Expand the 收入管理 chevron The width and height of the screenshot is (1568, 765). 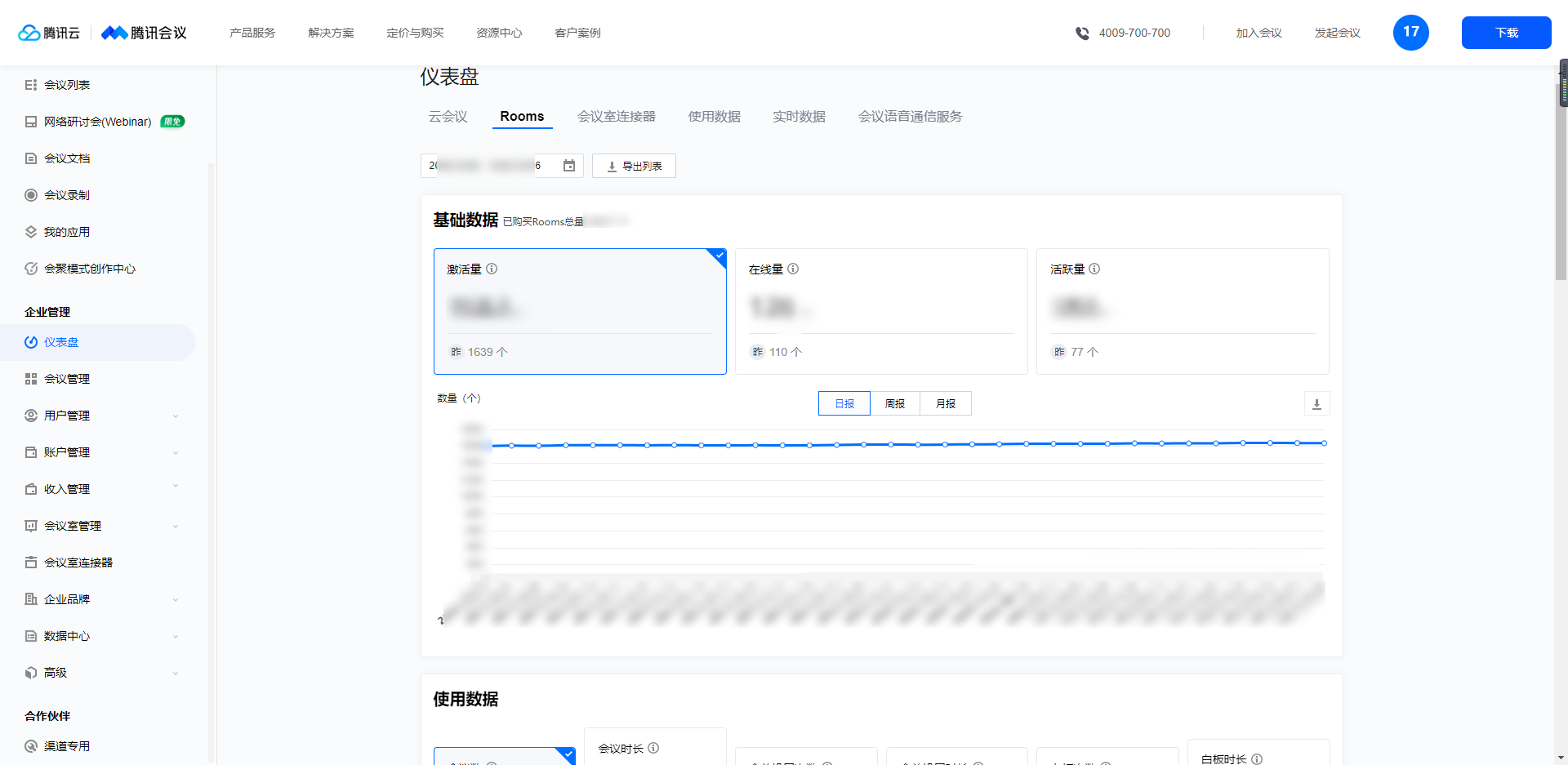coord(176,487)
